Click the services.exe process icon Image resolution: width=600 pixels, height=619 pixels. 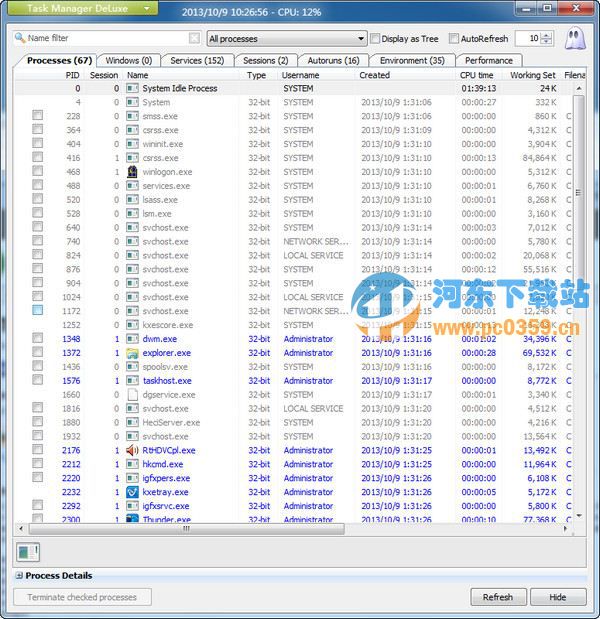132,186
